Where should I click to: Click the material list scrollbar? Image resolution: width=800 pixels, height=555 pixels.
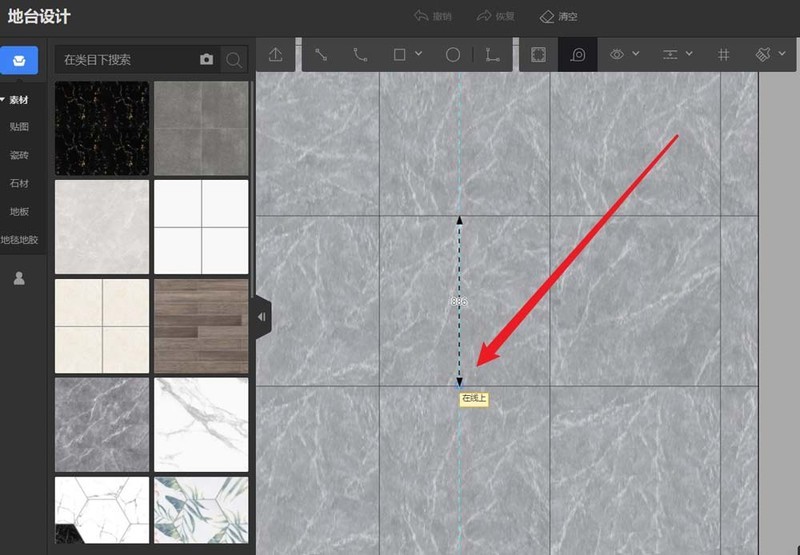click(252, 189)
